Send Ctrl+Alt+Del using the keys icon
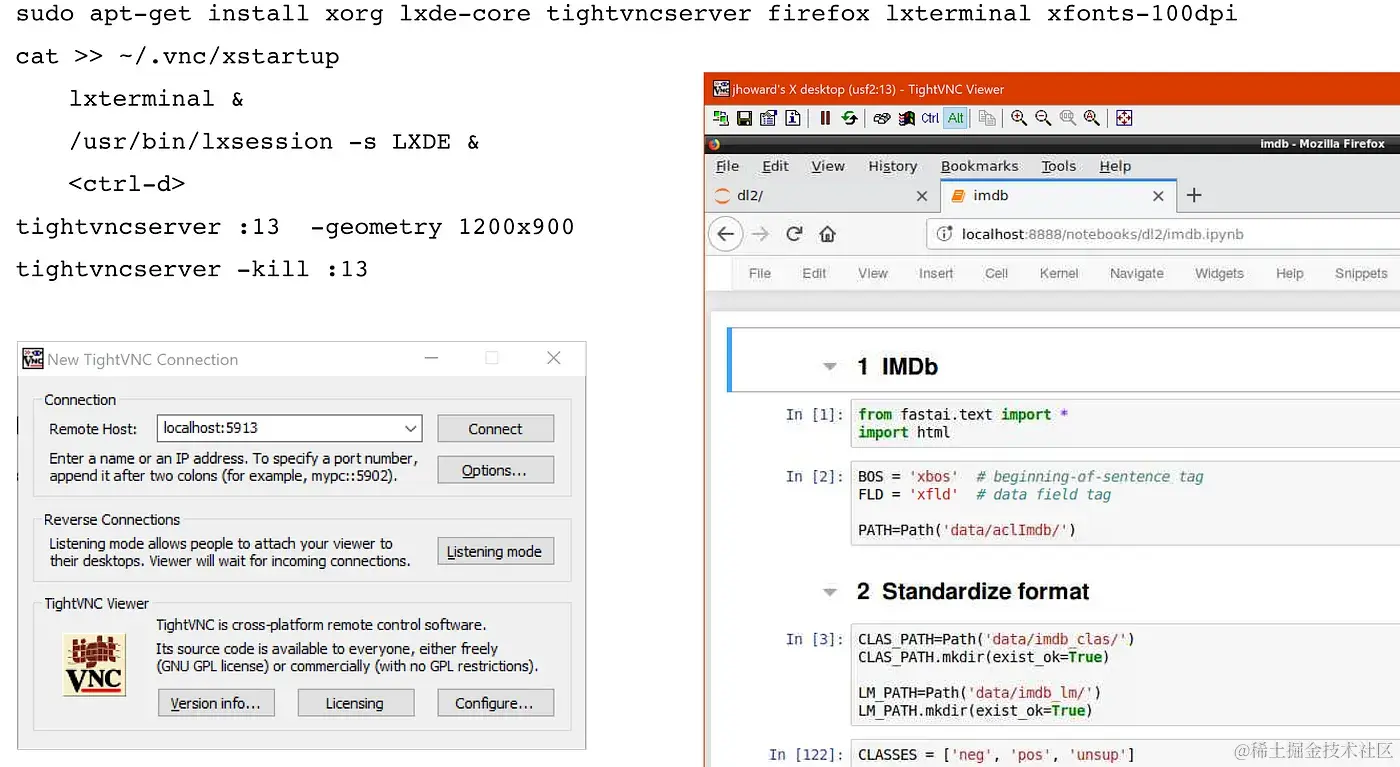1400x767 pixels. click(882, 118)
